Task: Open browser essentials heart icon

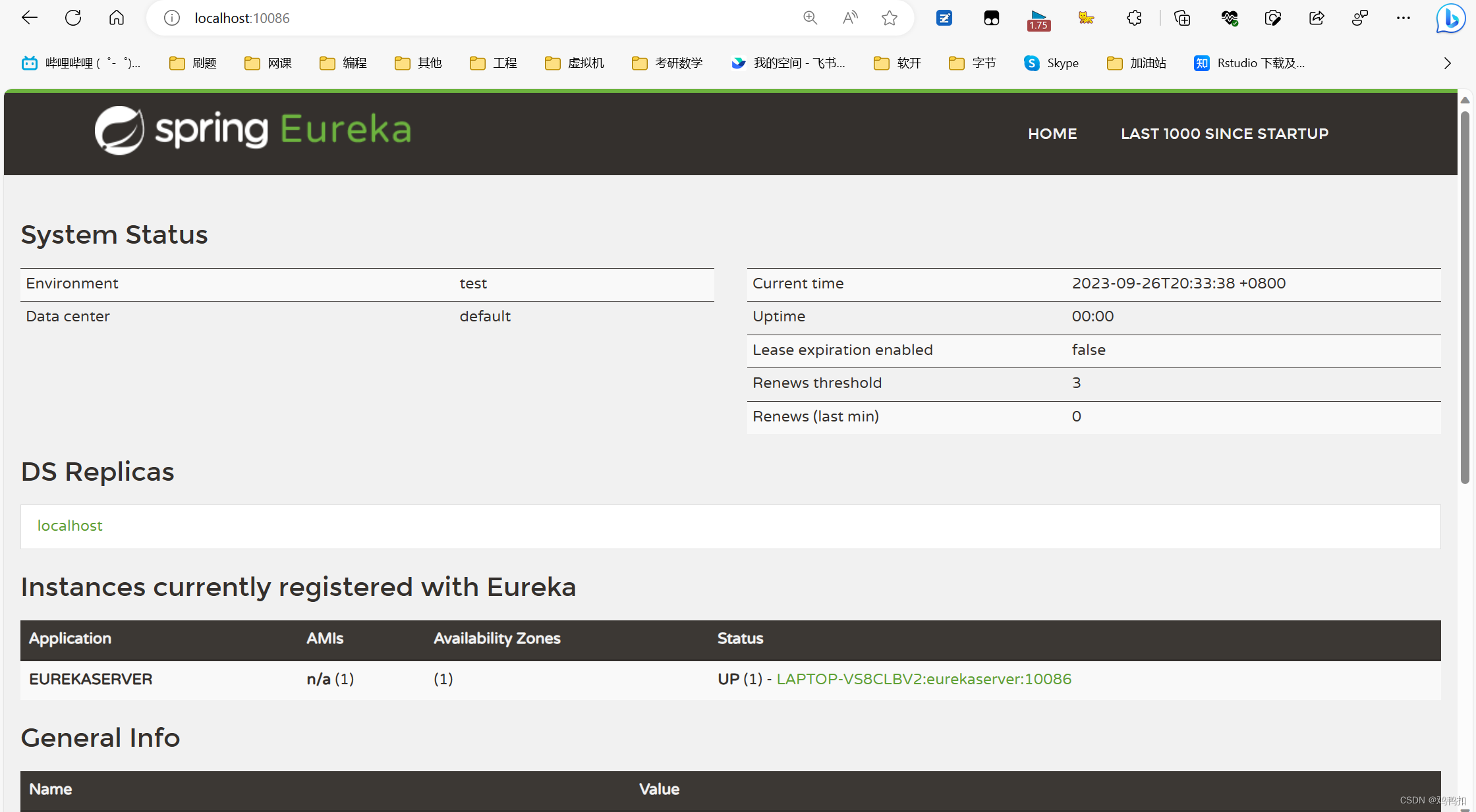Action: pyautogui.click(x=1230, y=18)
